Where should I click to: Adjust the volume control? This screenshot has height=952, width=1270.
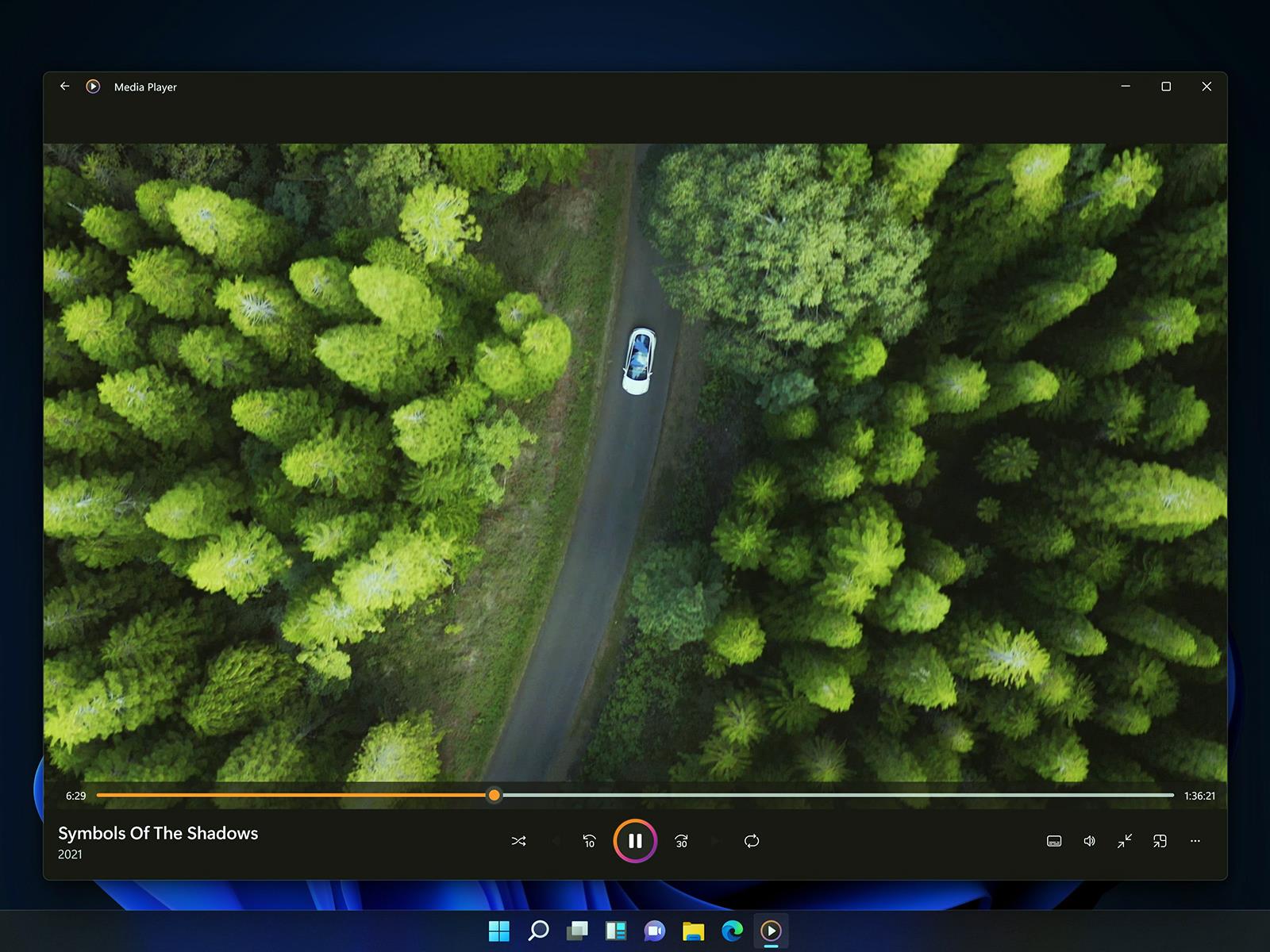pos(1088,841)
